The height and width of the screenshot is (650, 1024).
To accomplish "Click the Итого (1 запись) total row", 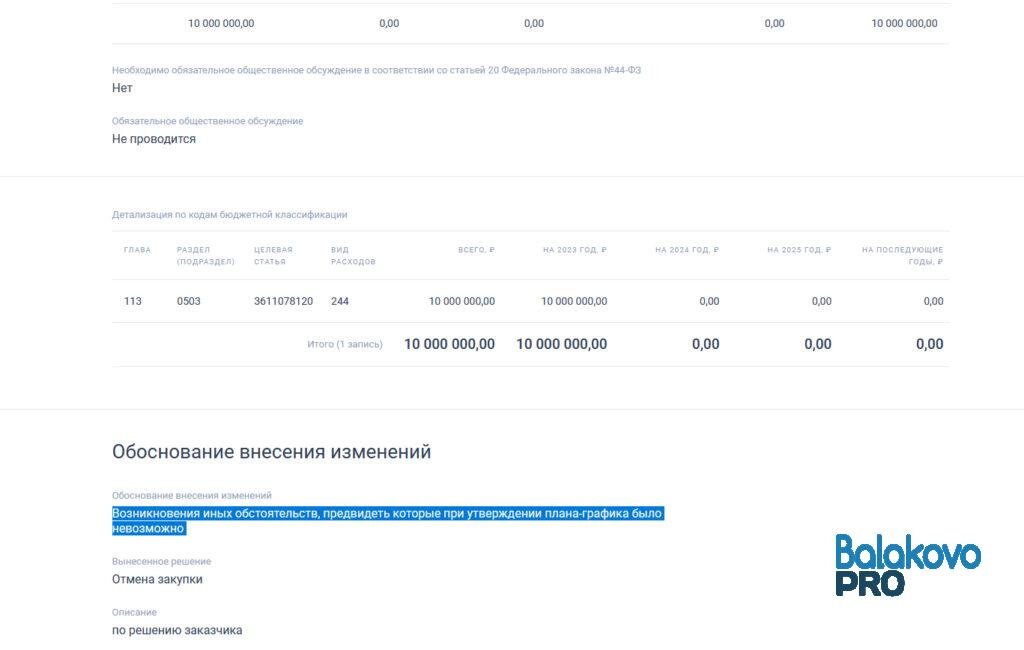I will tap(345, 343).
